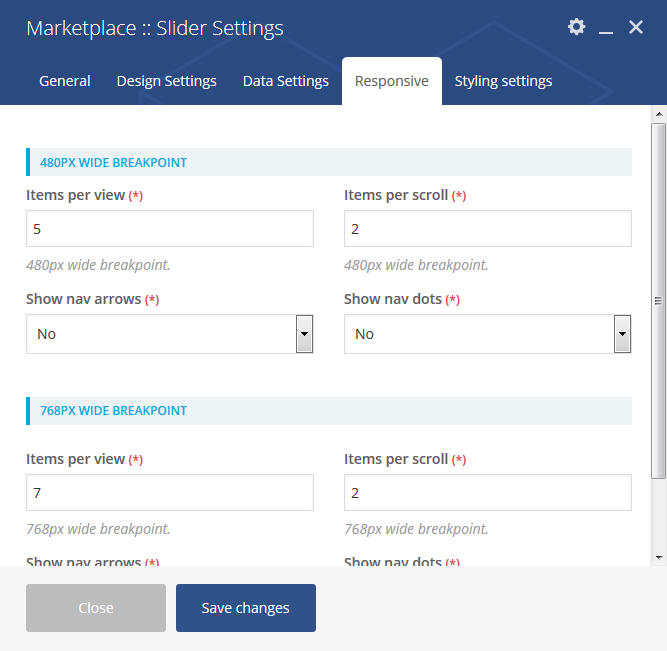
Task: Open the Design Settings tab
Action: pos(166,81)
